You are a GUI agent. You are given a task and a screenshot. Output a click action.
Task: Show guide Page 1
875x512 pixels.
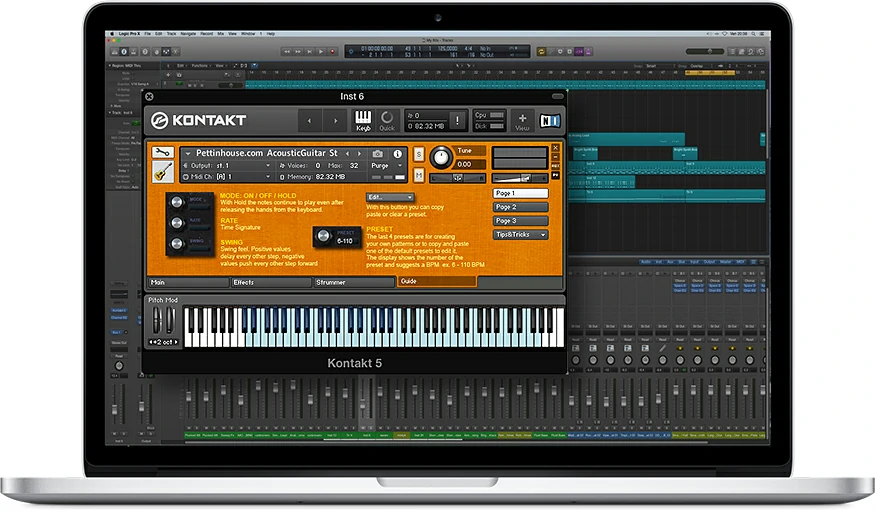520,194
